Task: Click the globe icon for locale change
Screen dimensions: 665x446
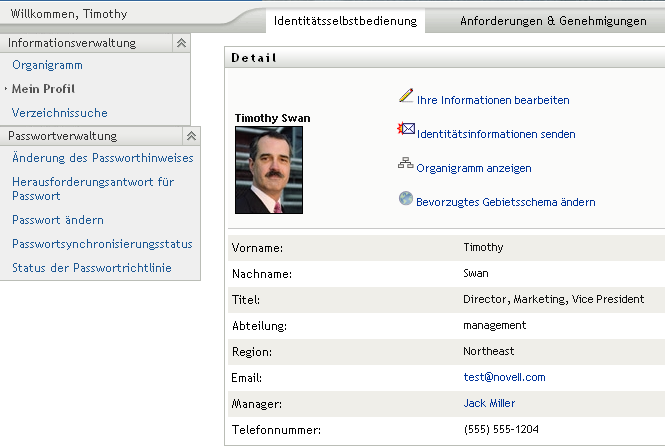Action: pos(405,199)
